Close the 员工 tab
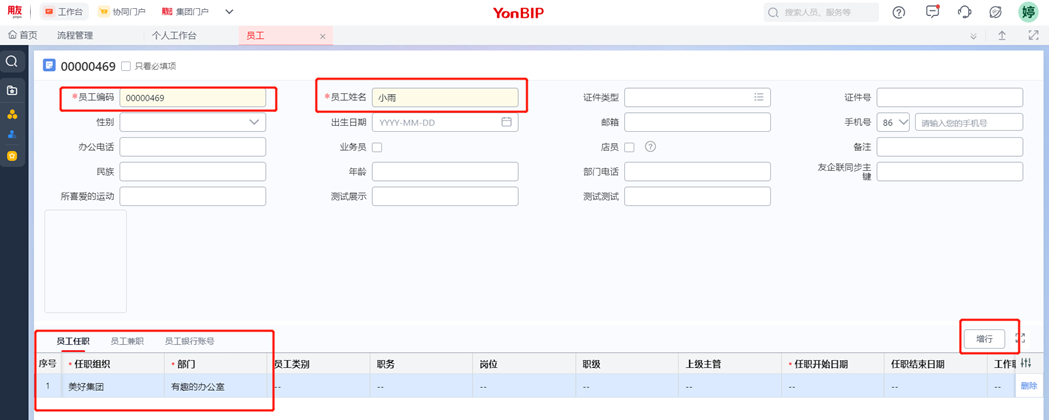The height and width of the screenshot is (420, 1049). (x=322, y=37)
